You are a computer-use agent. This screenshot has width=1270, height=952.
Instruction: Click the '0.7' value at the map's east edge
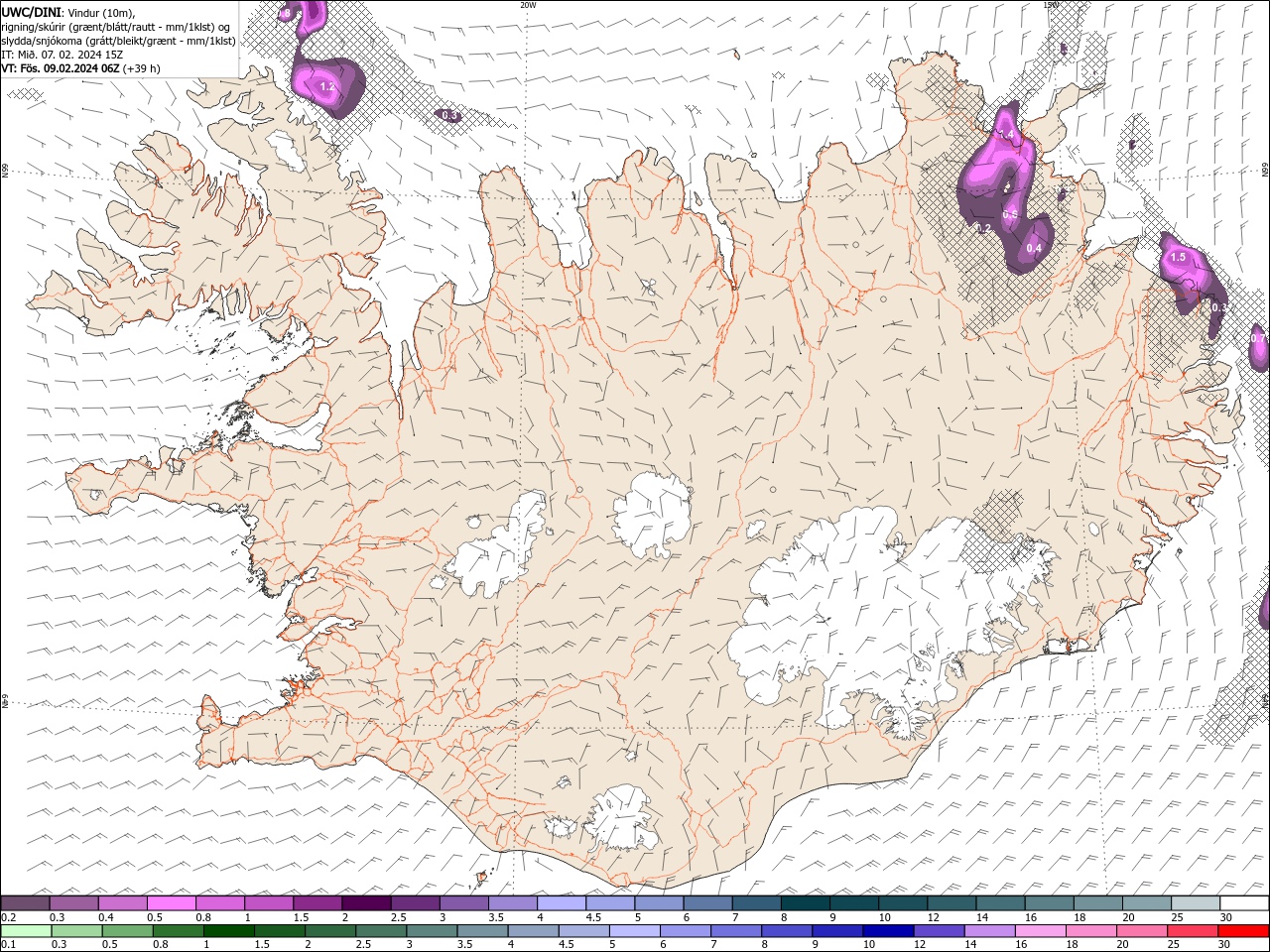1258,338
